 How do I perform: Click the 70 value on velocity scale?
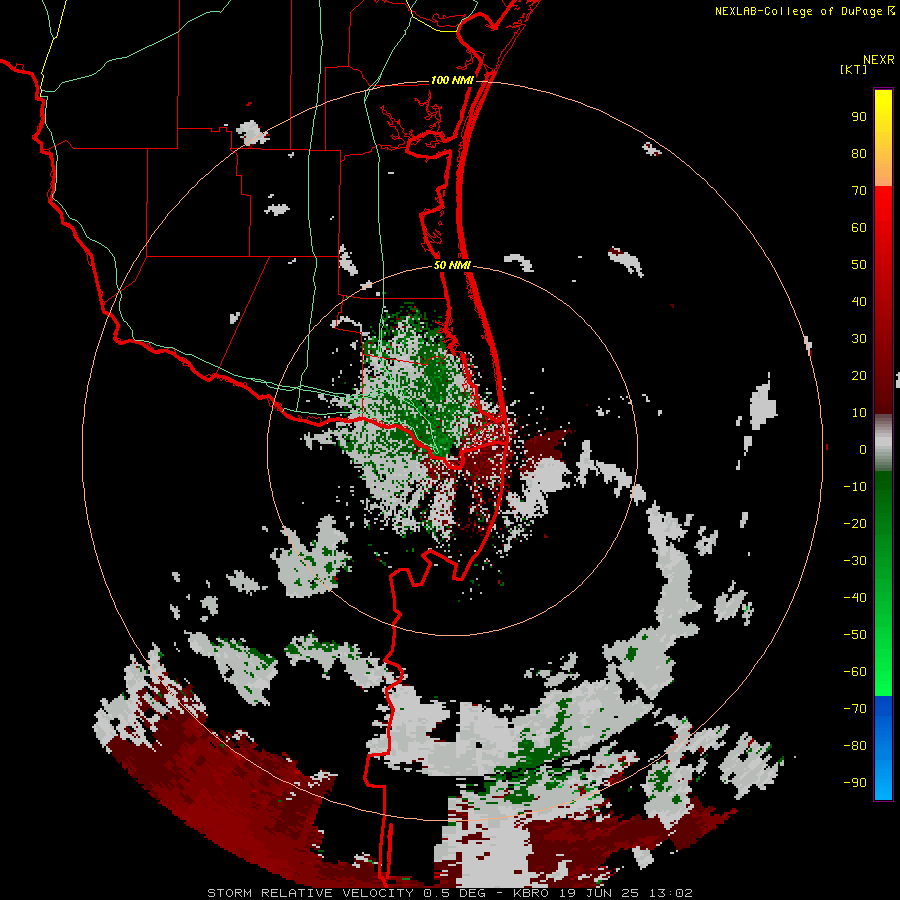click(x=859, y=191)
